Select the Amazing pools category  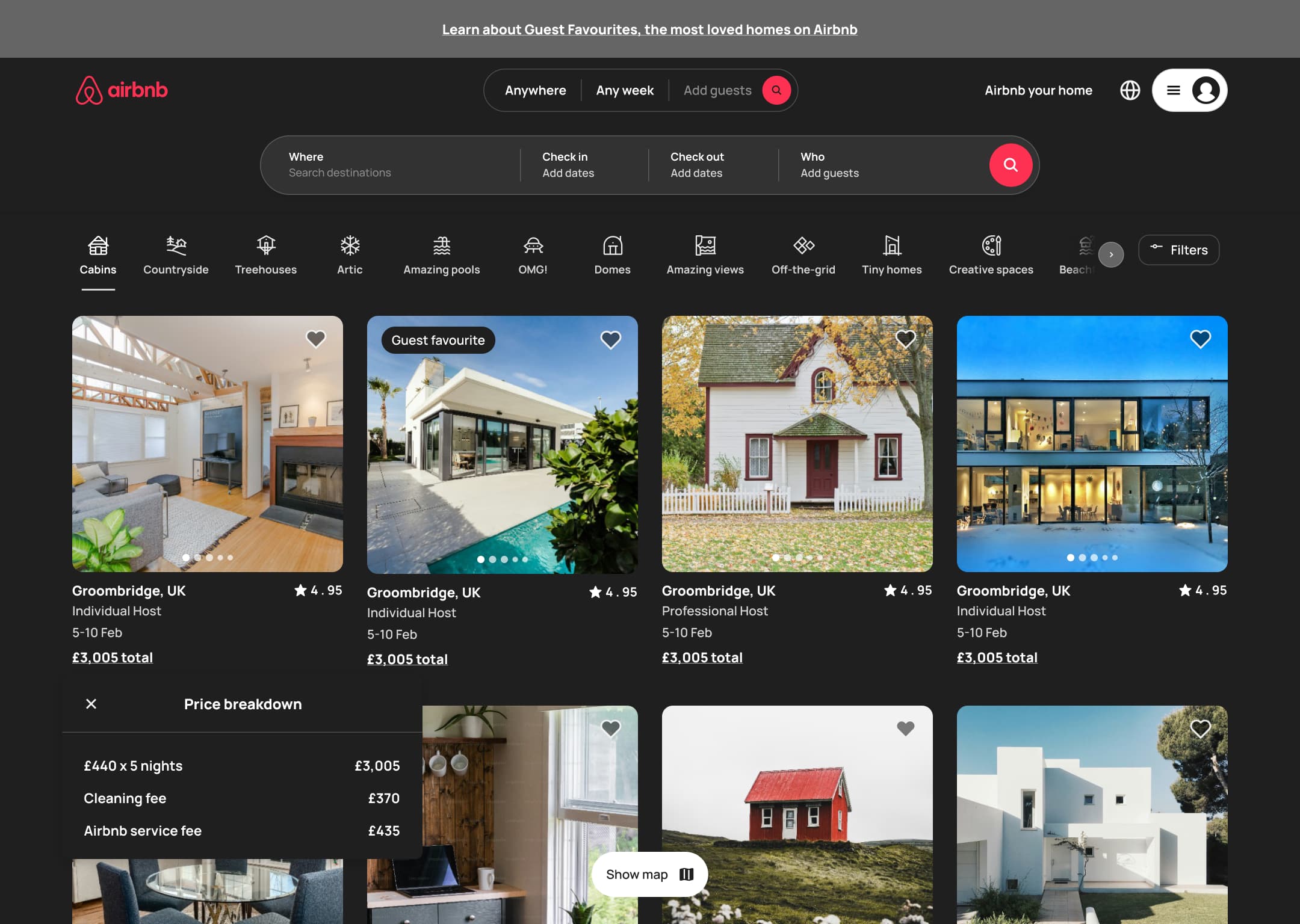[441, 256]
